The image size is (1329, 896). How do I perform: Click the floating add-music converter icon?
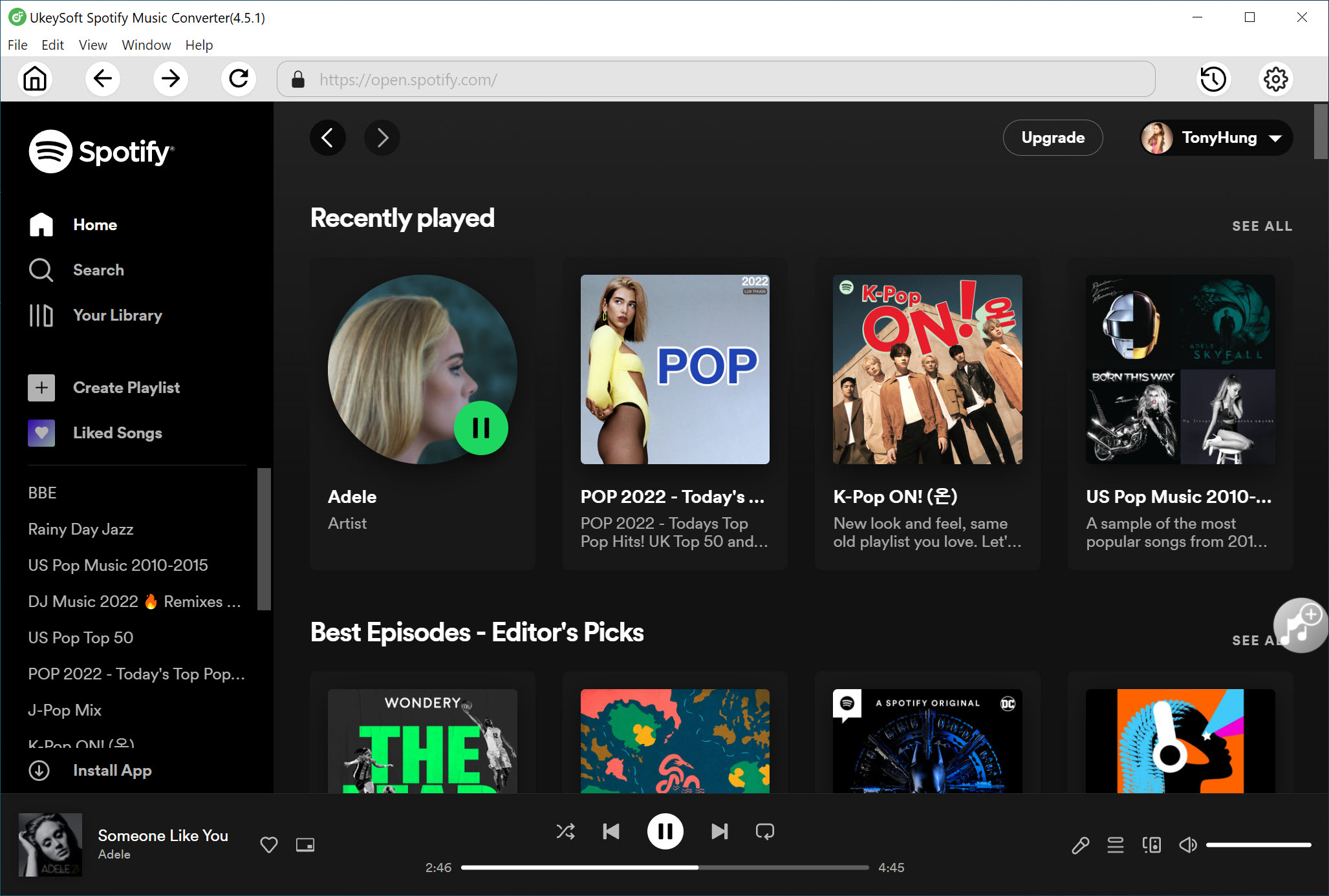pyautogui.click(x=1301, y=625)
